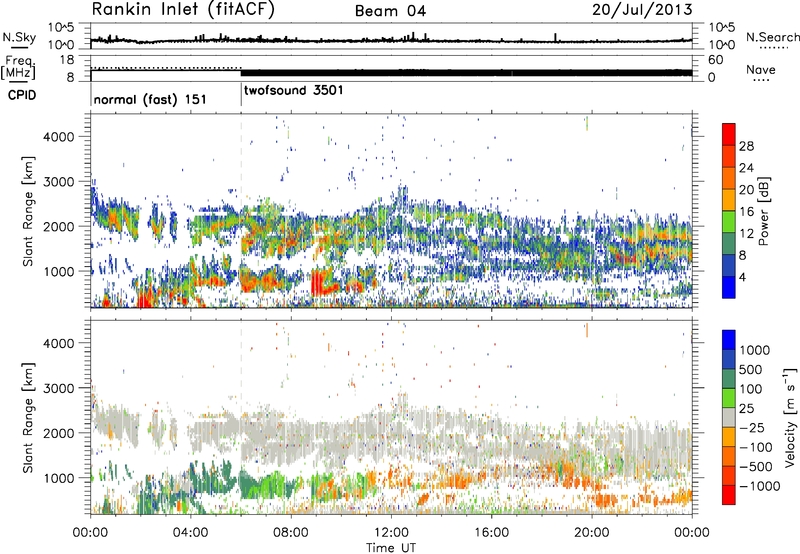Click the 'Slant Range [km]' label of power panel
The width and height of the screenshot is (800, 554).
coord(28,211)
